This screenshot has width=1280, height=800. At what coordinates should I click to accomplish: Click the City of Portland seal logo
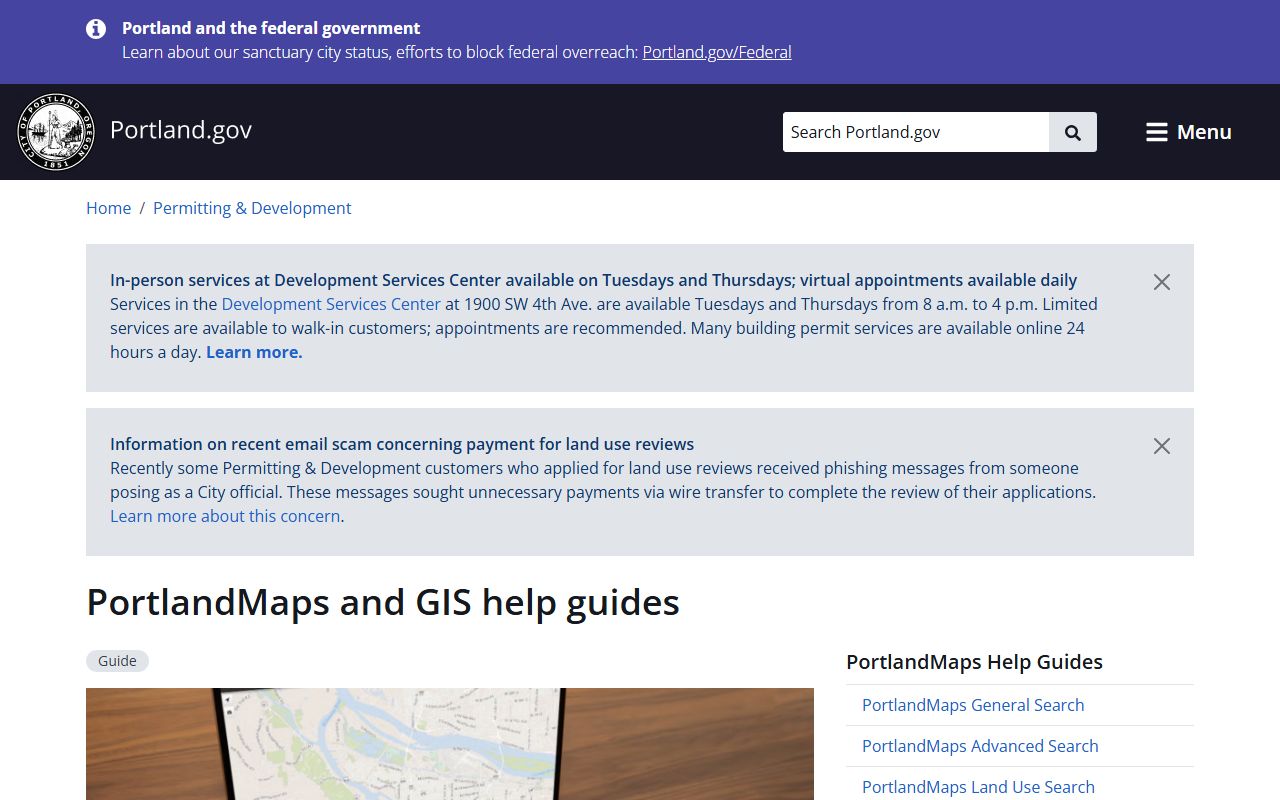(x=56, y=132)
